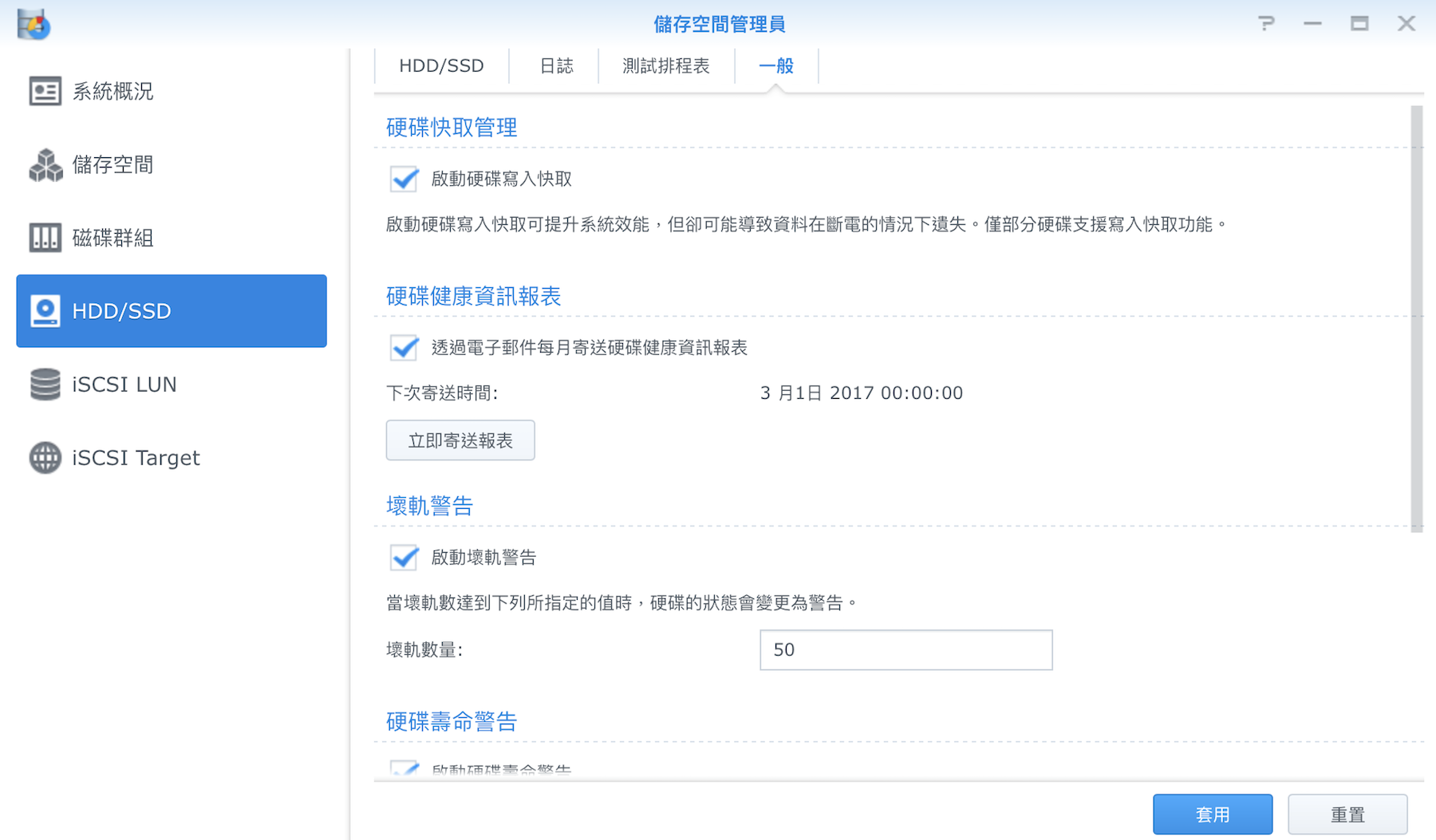Click the vertical scrollbar in settings panel
1436x840 pixels.
point(1416,319)
